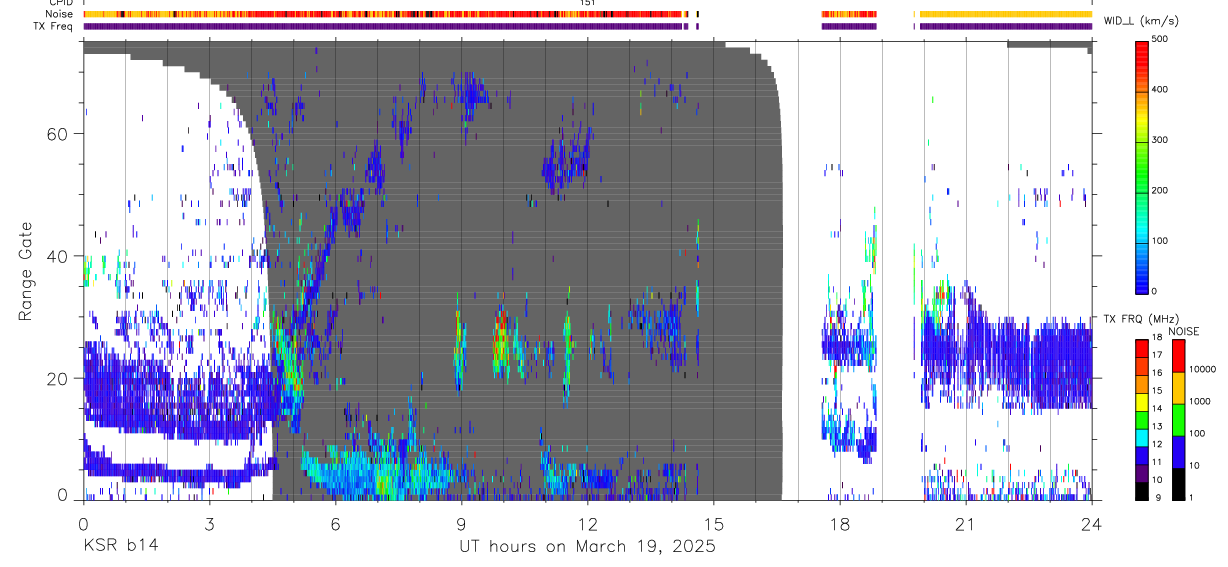The width and height of the screenshot is (1228, 567).
Task: Click the 18 tick on UT hours axis
Action: (x=840, y=523)
